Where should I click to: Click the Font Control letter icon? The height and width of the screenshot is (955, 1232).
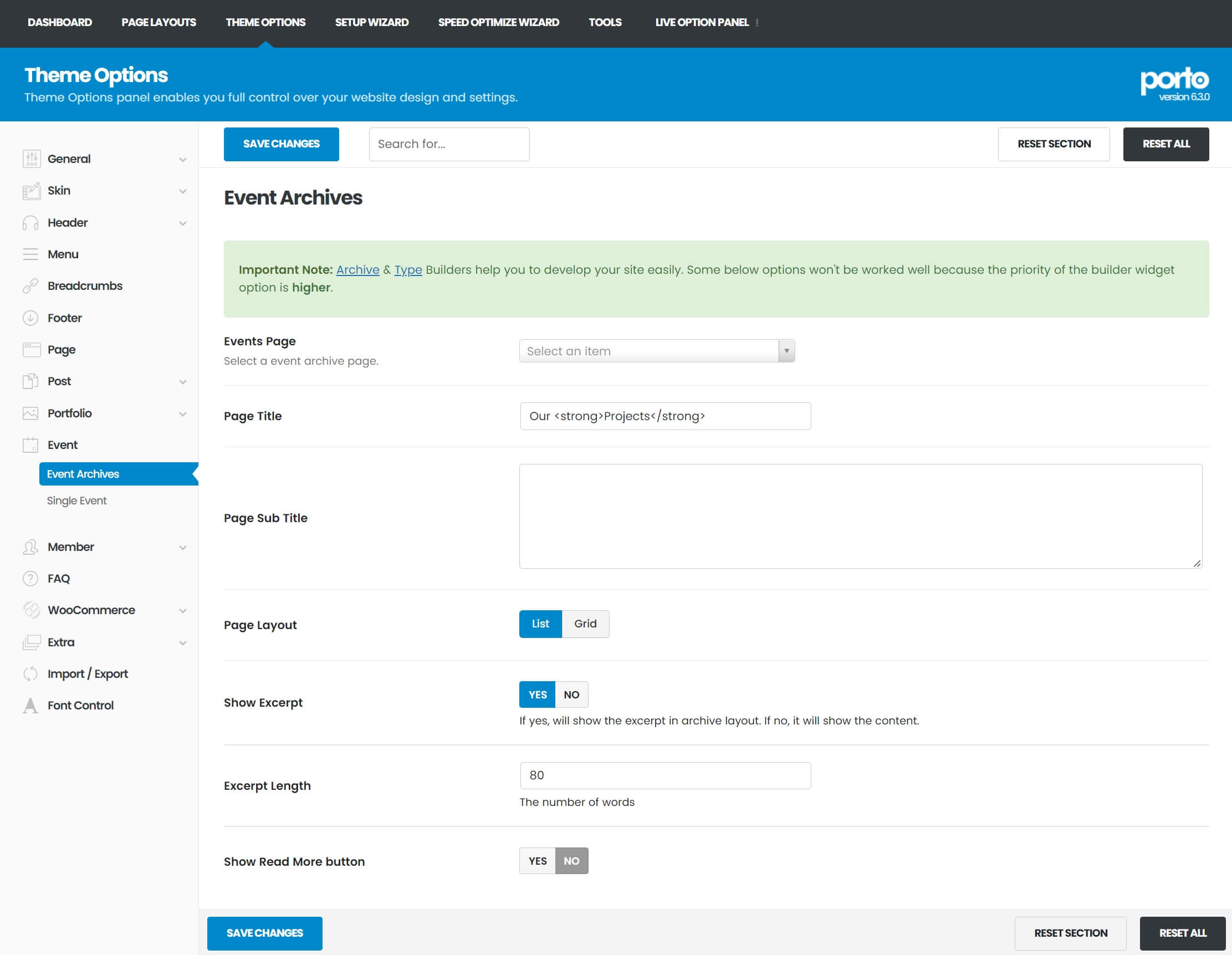click(30, 706)
